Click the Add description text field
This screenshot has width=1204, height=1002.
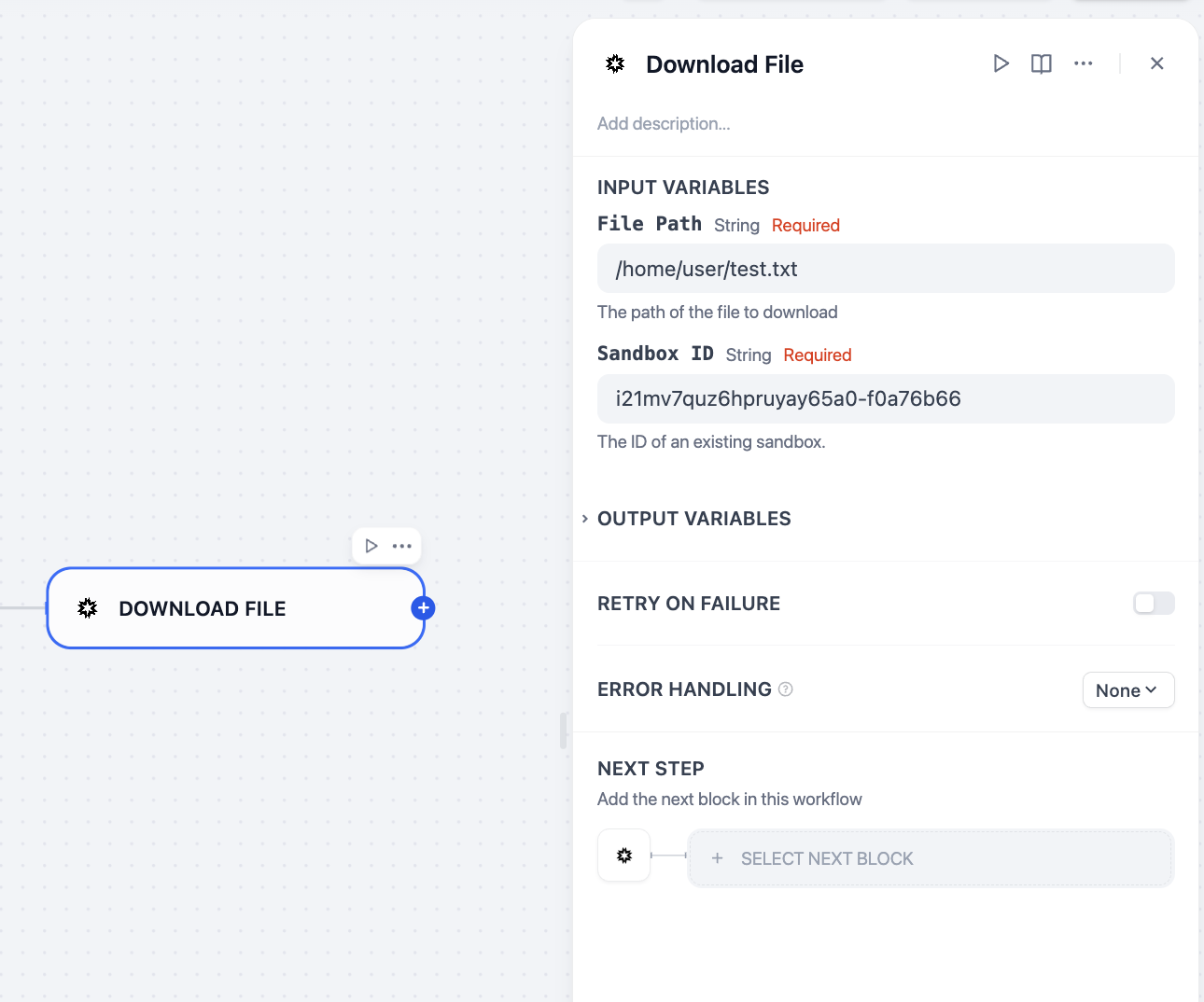pos(664,124)
